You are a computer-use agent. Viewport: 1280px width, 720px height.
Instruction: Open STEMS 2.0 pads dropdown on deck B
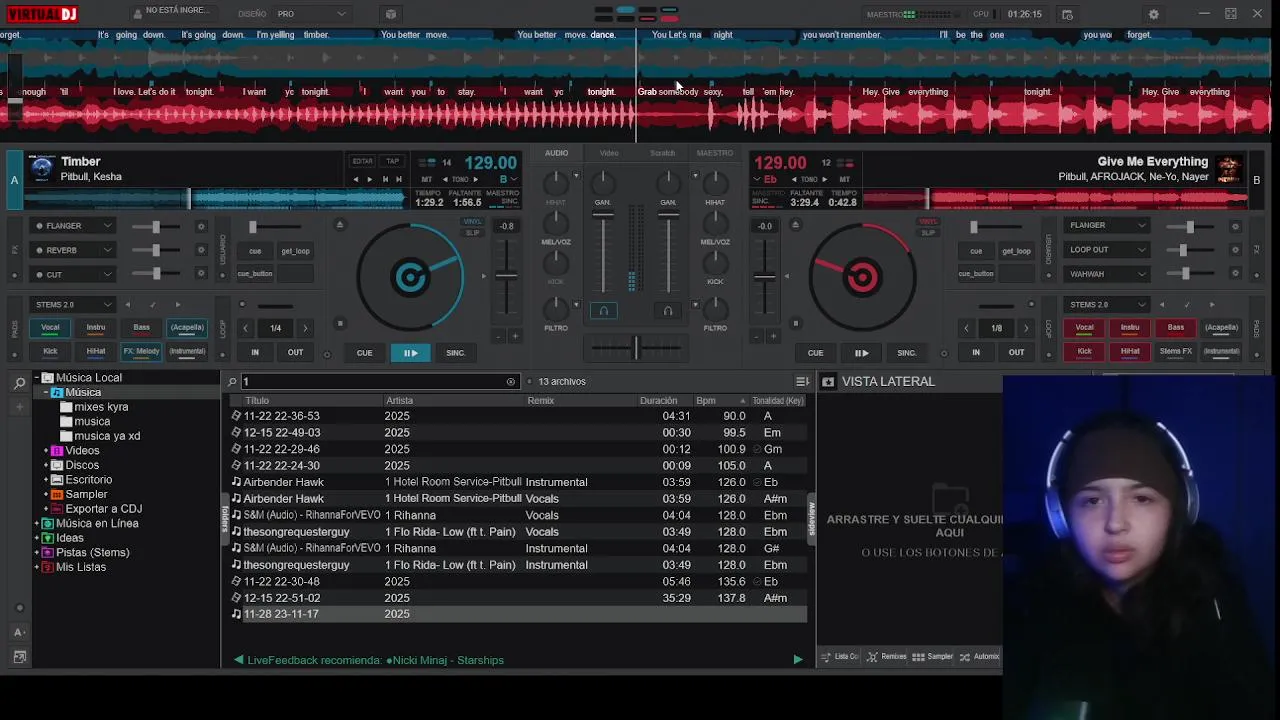pyautogui.click(x=1107, y=304)
